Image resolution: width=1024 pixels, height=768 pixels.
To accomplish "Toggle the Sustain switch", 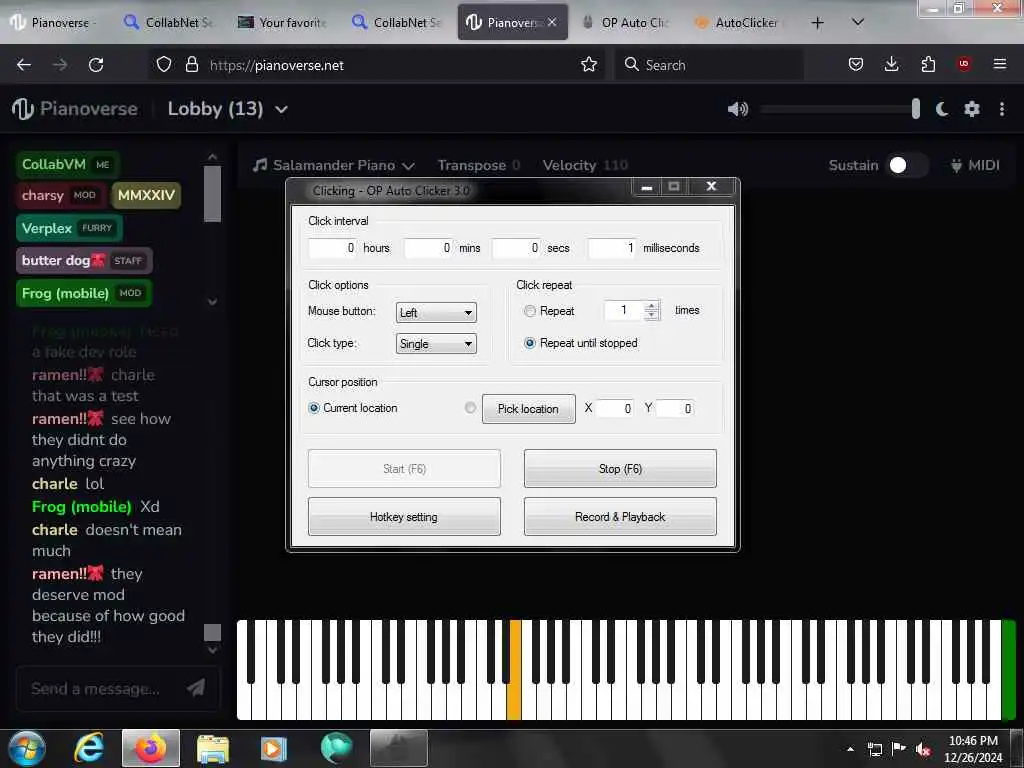I will [x=906, y=165].
